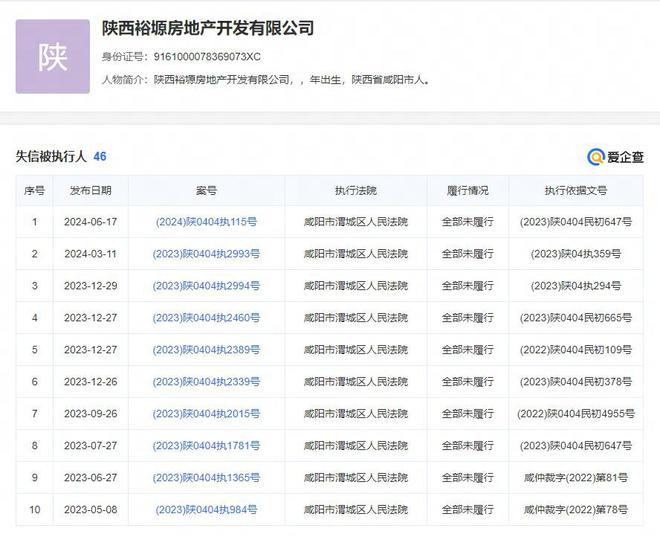Click 全部未履行 status in row 10
This screenshot has width=660, height=537.
pos(468,510)
